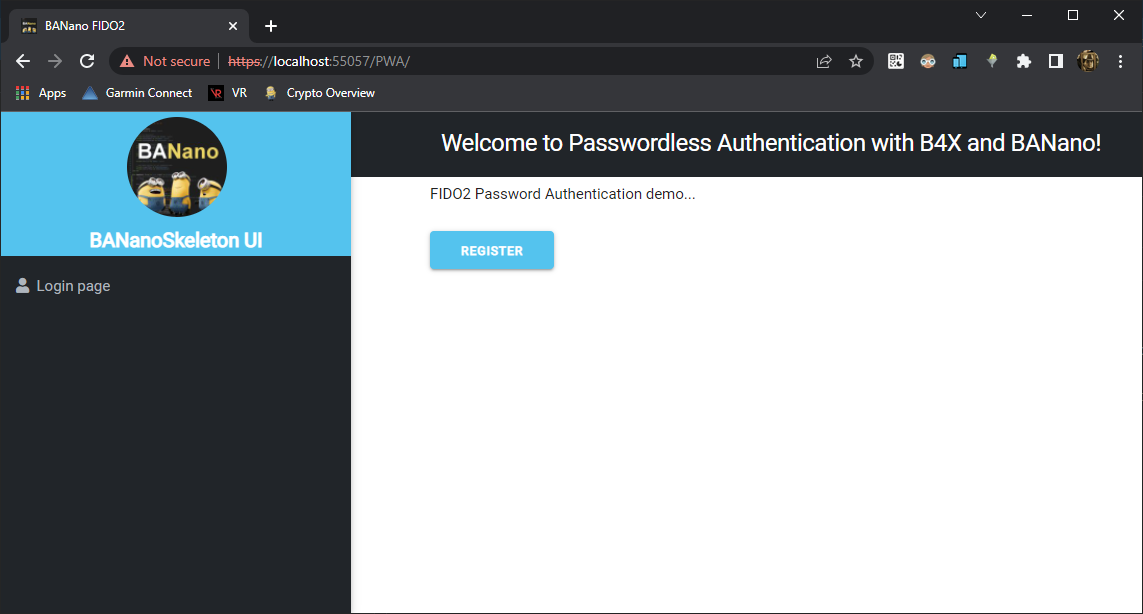Go back to the previous page
Screen dimensions: 1143x614
pyautogui.click(x=23, y=61)
